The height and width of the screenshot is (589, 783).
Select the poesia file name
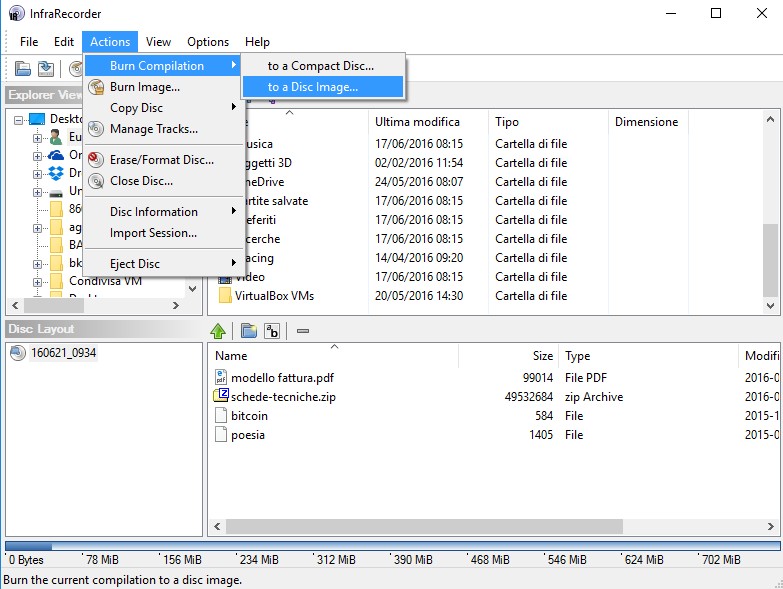(x=248, y=434)
